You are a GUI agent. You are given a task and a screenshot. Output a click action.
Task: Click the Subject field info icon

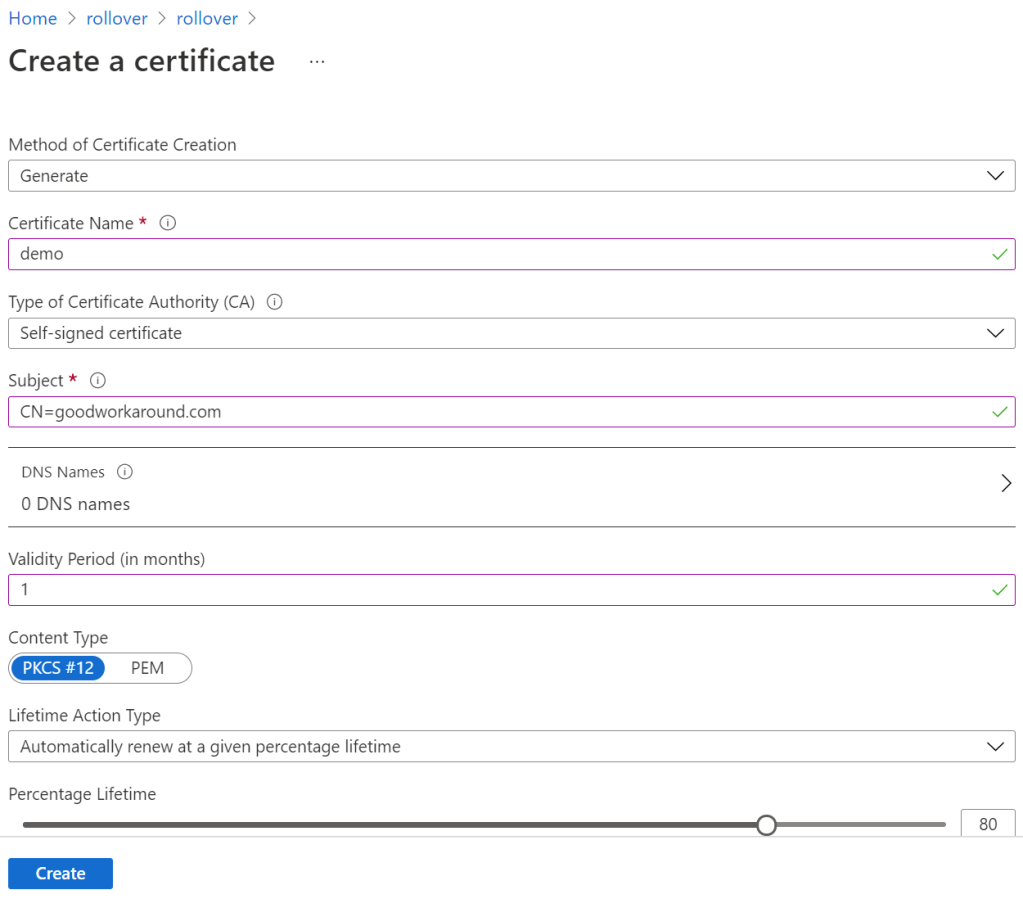click(x=98, y=380)
